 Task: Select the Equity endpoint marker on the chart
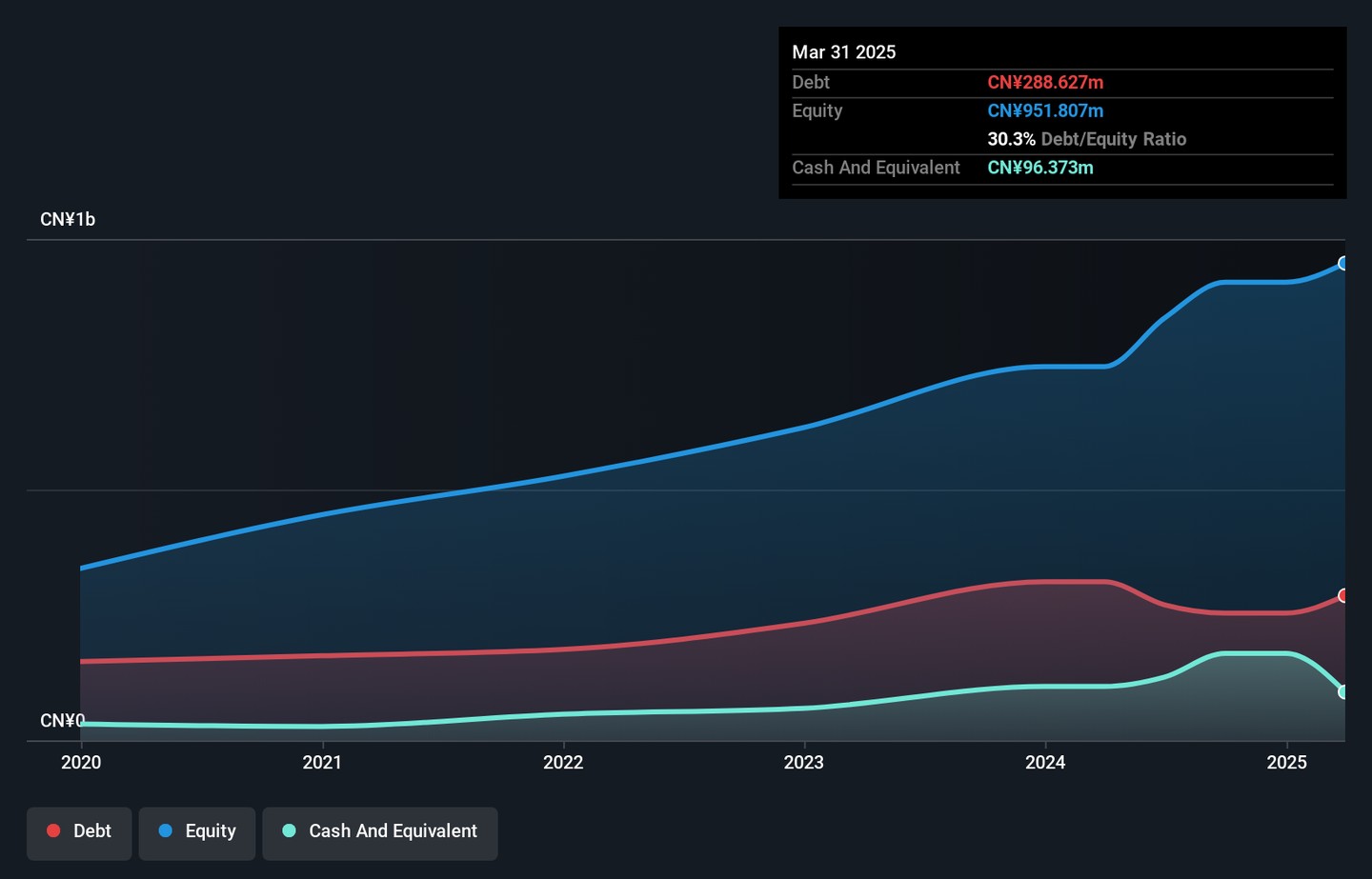(x=1343, y=264)
